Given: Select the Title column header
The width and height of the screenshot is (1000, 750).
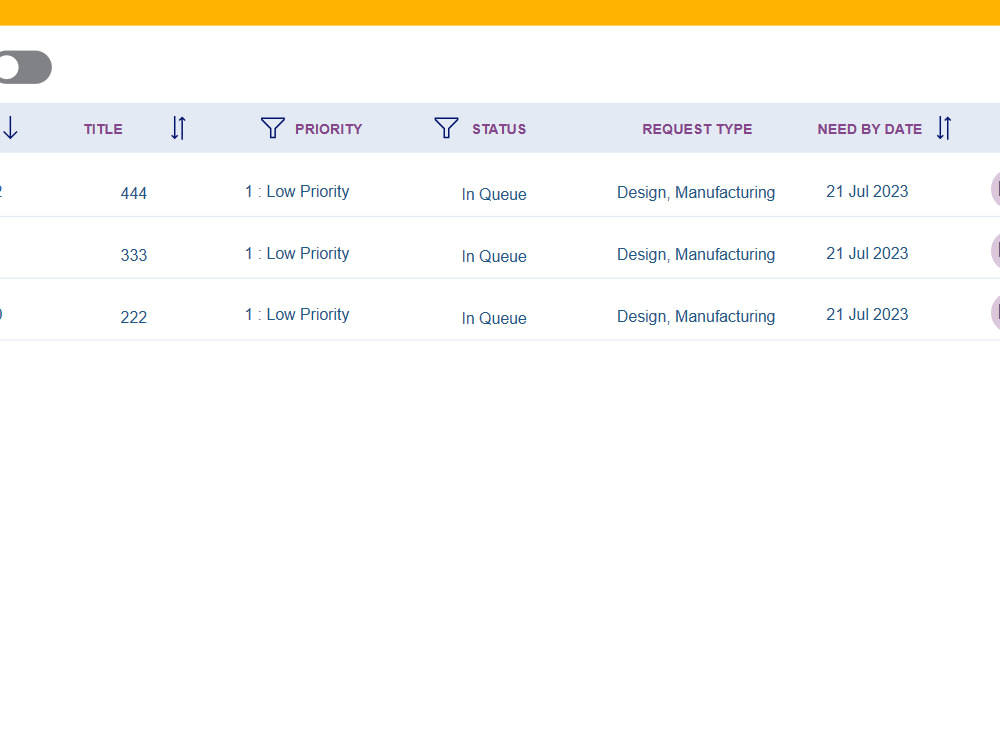Looking at the screenshot, I should [103, 128].
